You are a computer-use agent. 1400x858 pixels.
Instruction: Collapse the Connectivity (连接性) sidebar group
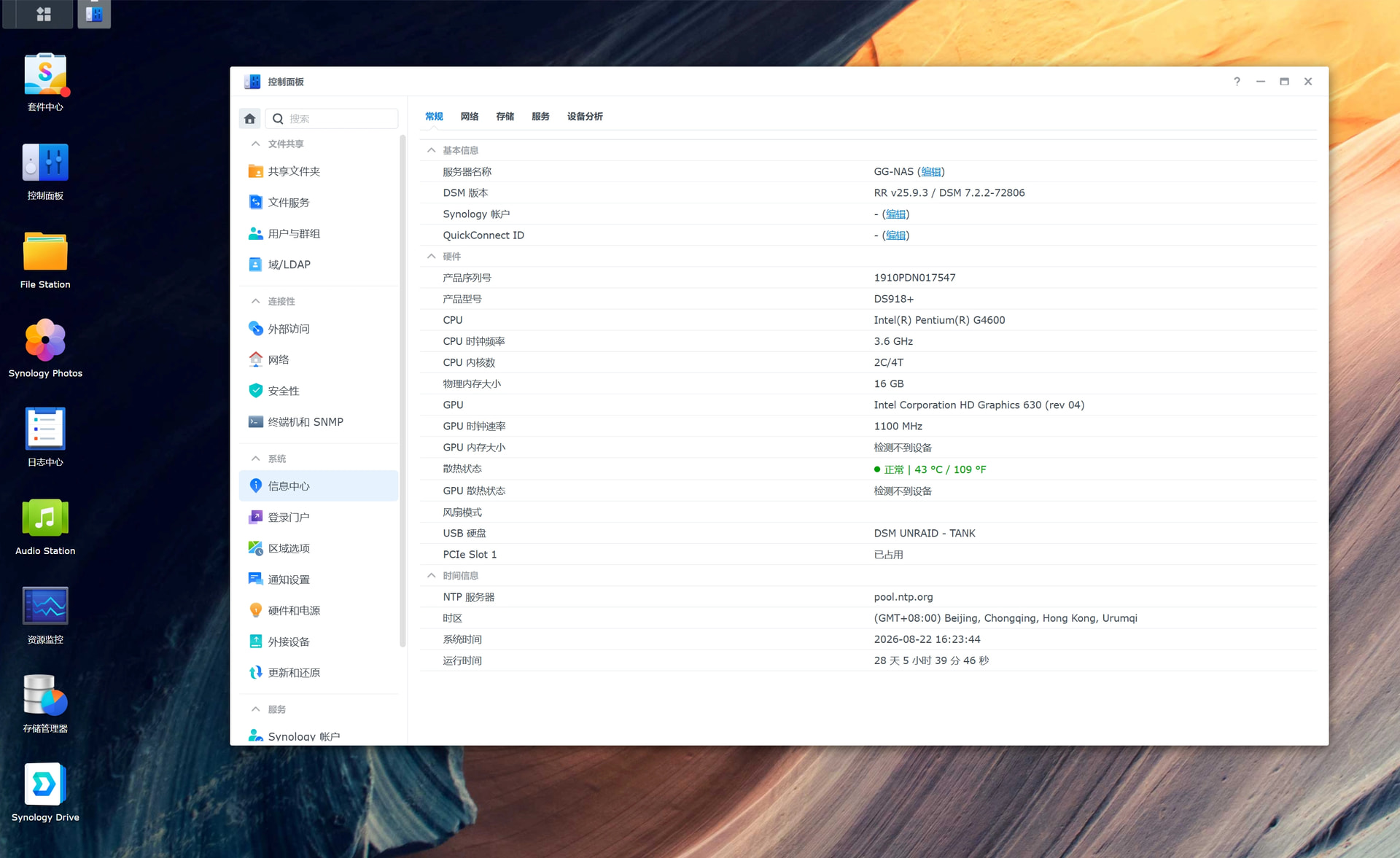(255, 301)
